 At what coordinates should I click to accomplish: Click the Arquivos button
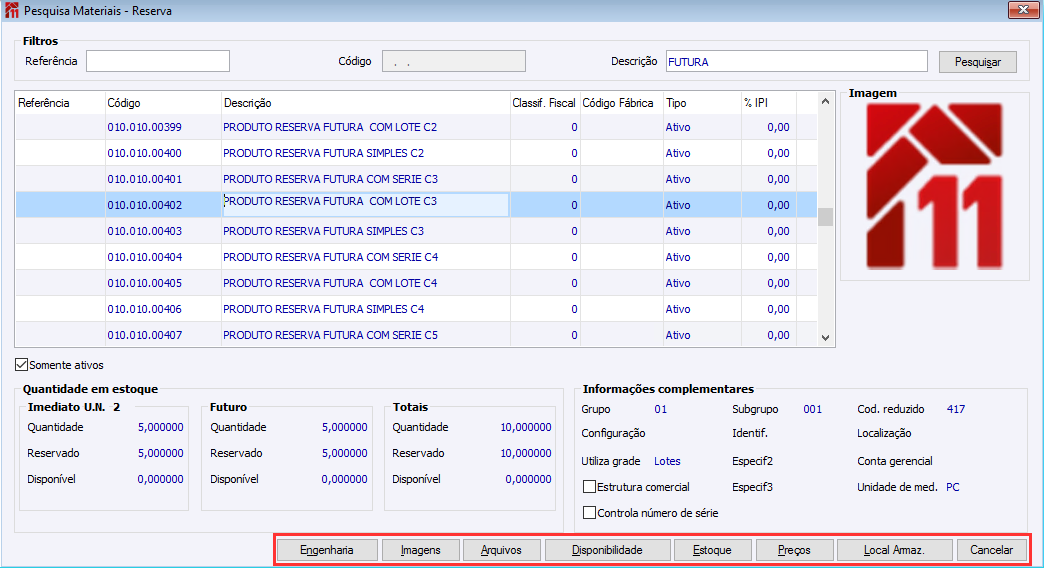click(x=501, y=550)
